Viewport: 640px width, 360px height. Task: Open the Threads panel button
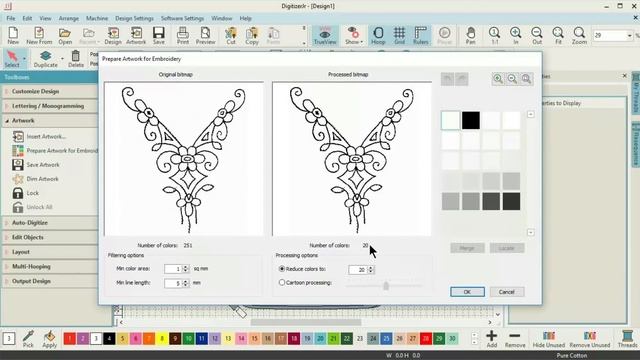tap(627, 339)
